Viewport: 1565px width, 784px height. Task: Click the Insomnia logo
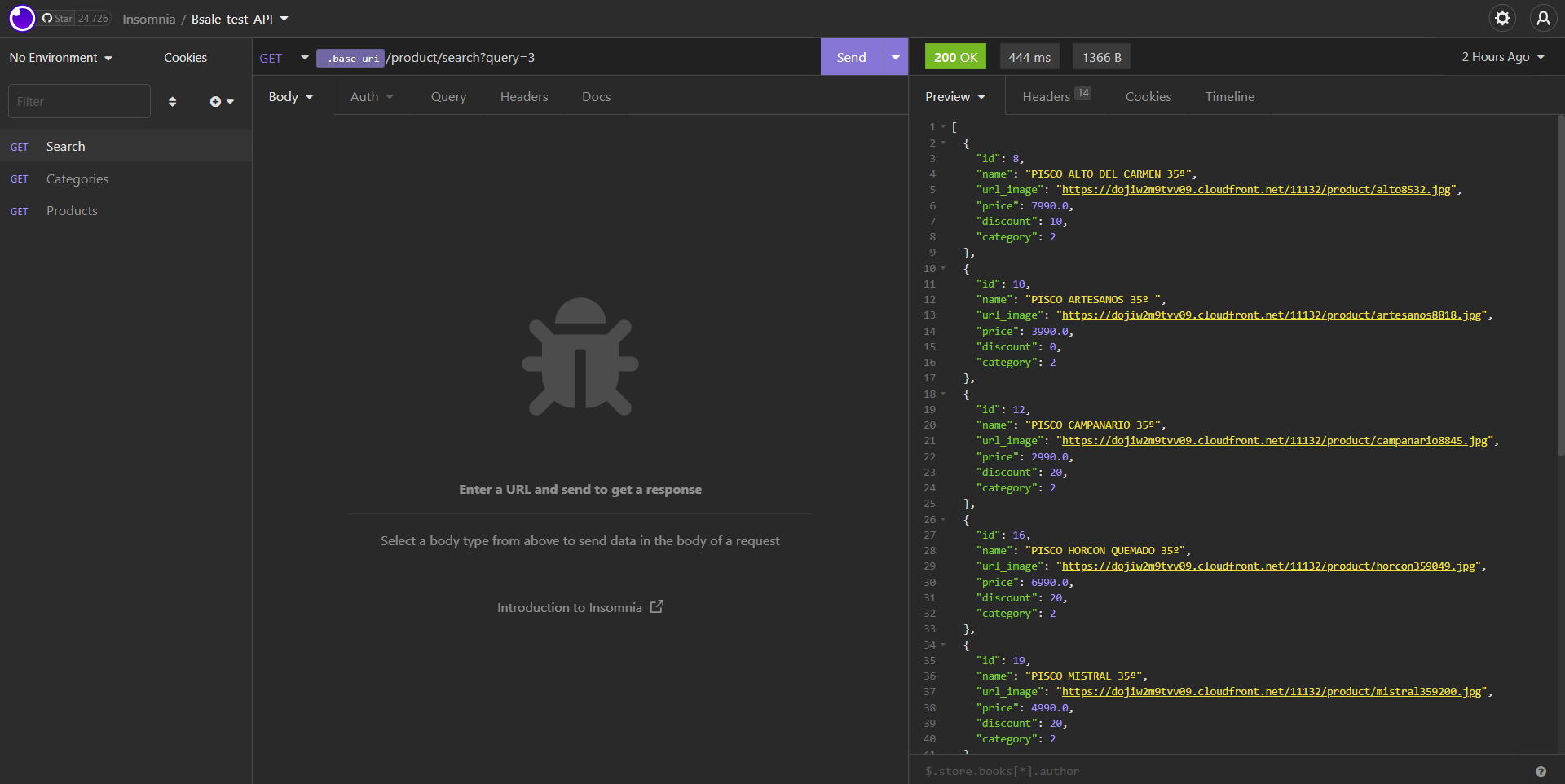click(21, 17)
